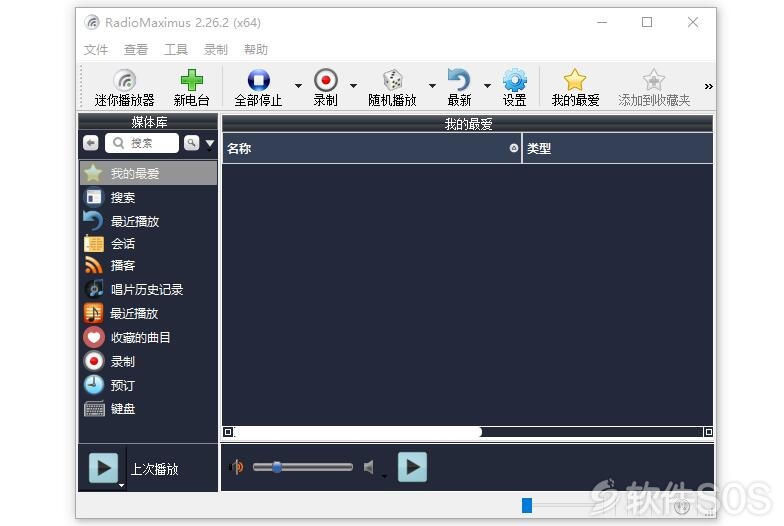Image resolution: width=784 pixels, height=526 pixels.
Task: Open the 工具 menu
Action: 176,50
